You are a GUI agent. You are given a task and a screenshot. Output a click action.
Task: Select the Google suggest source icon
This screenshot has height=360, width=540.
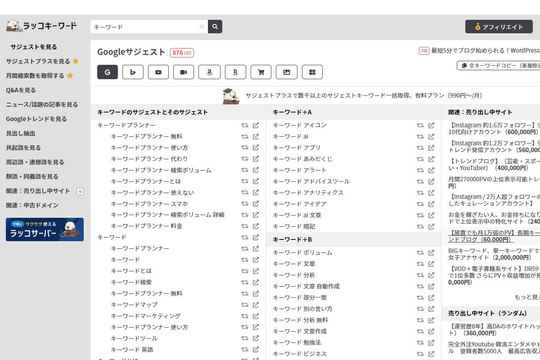tap(107, 72)
